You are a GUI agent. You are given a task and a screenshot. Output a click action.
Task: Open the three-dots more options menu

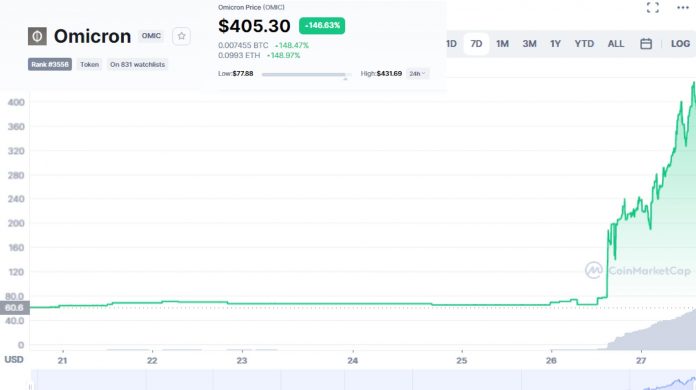[683, 8]
